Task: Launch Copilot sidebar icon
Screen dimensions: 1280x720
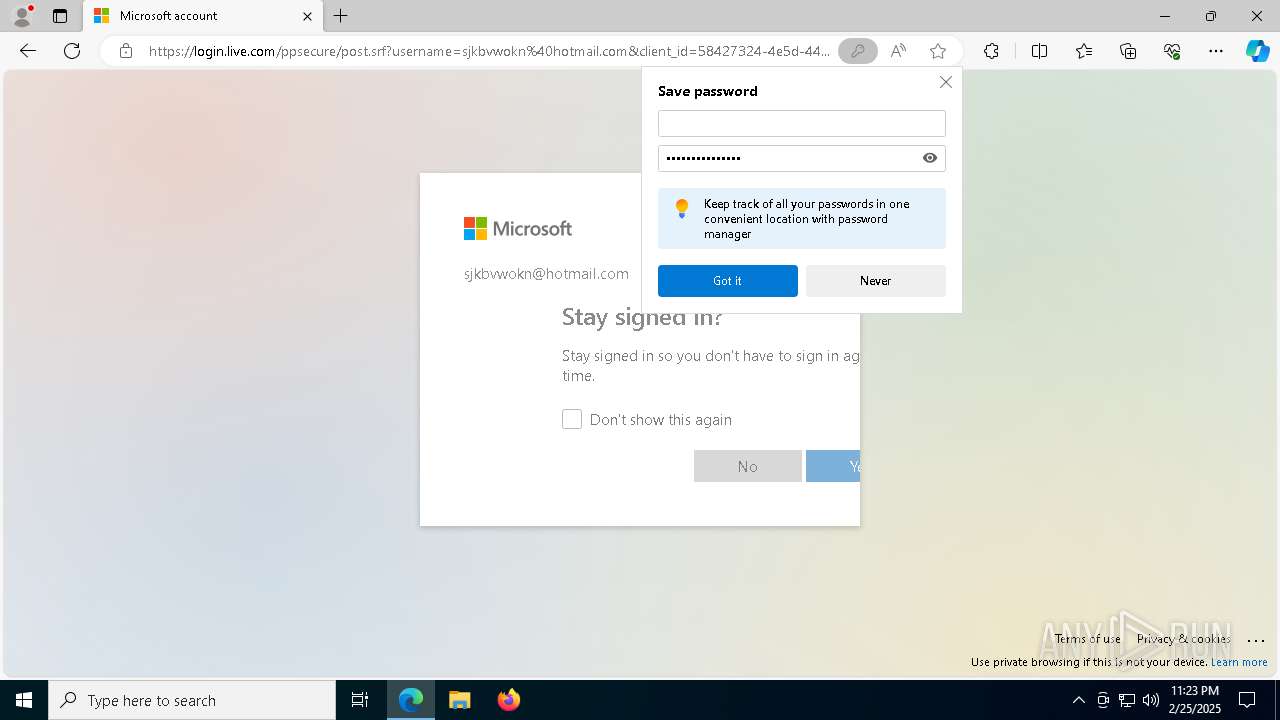Action: 1257,51
